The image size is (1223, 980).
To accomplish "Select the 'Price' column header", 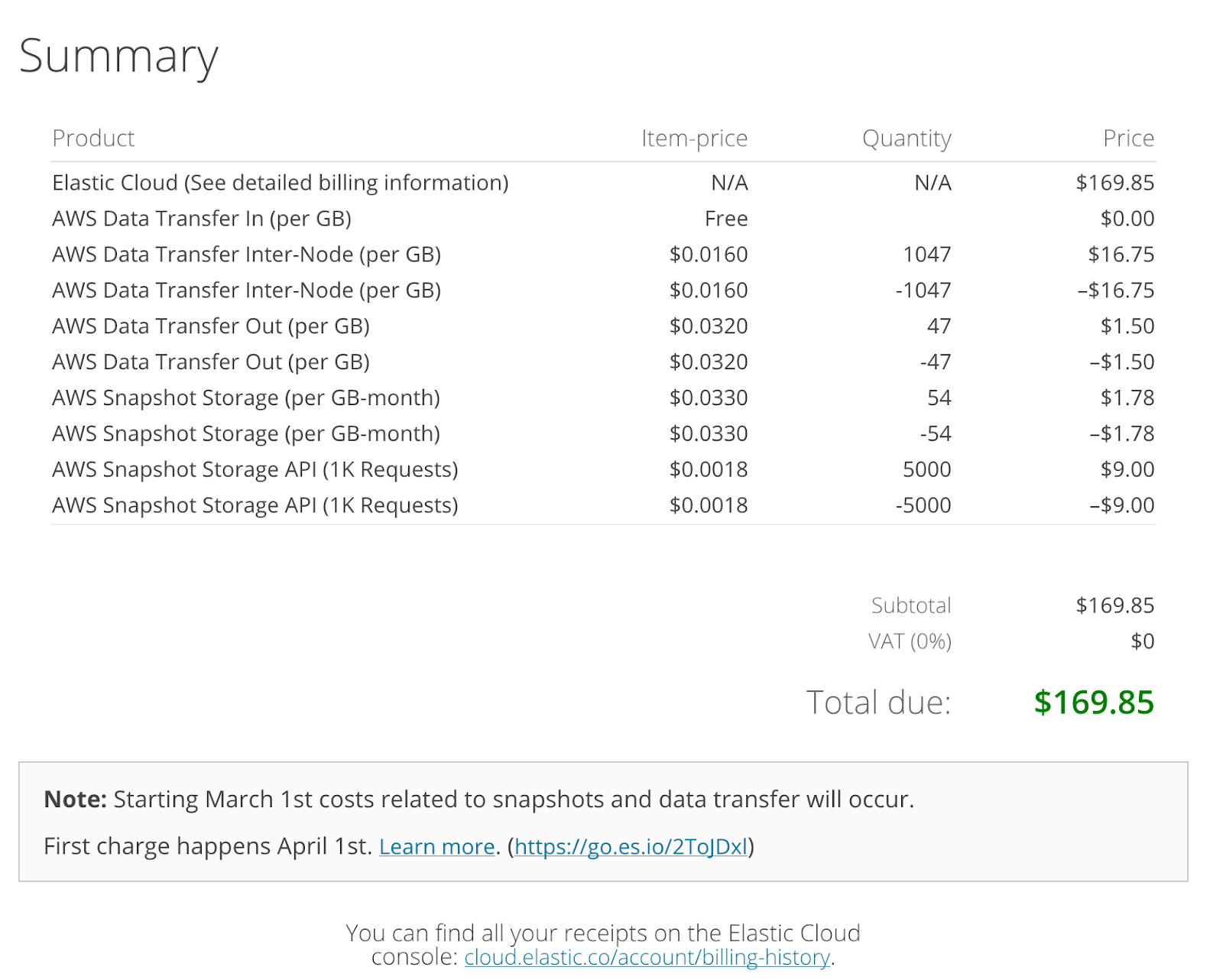I will coord(1128,138).
